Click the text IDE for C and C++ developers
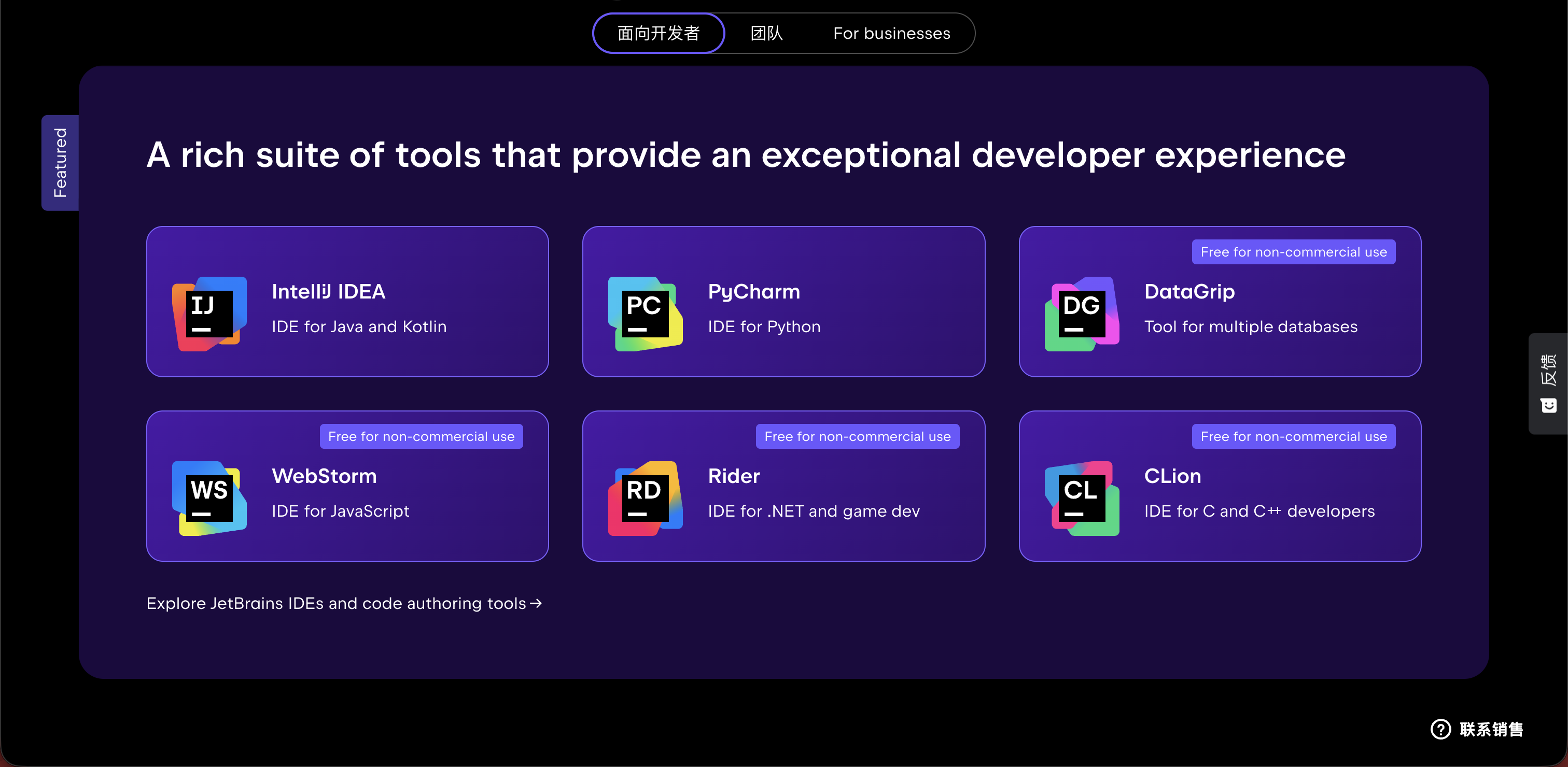 [1259, 511]
